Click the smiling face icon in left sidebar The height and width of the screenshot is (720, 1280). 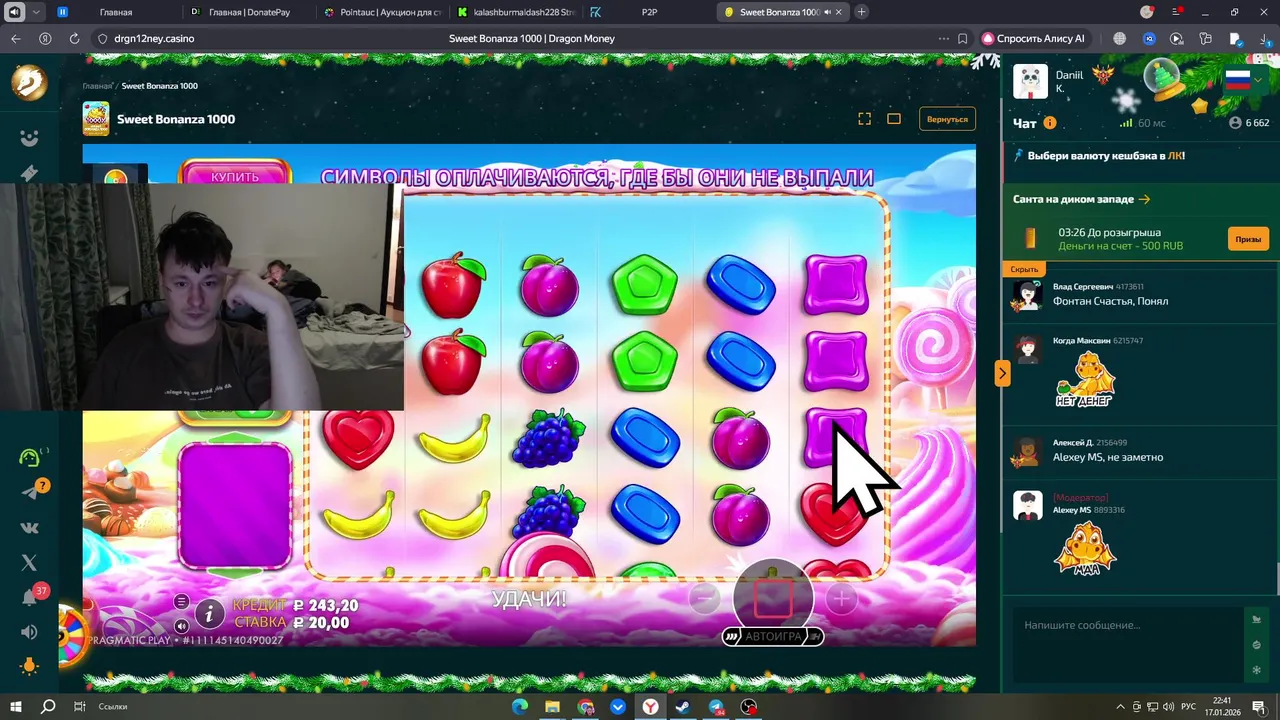coord(29,138)
